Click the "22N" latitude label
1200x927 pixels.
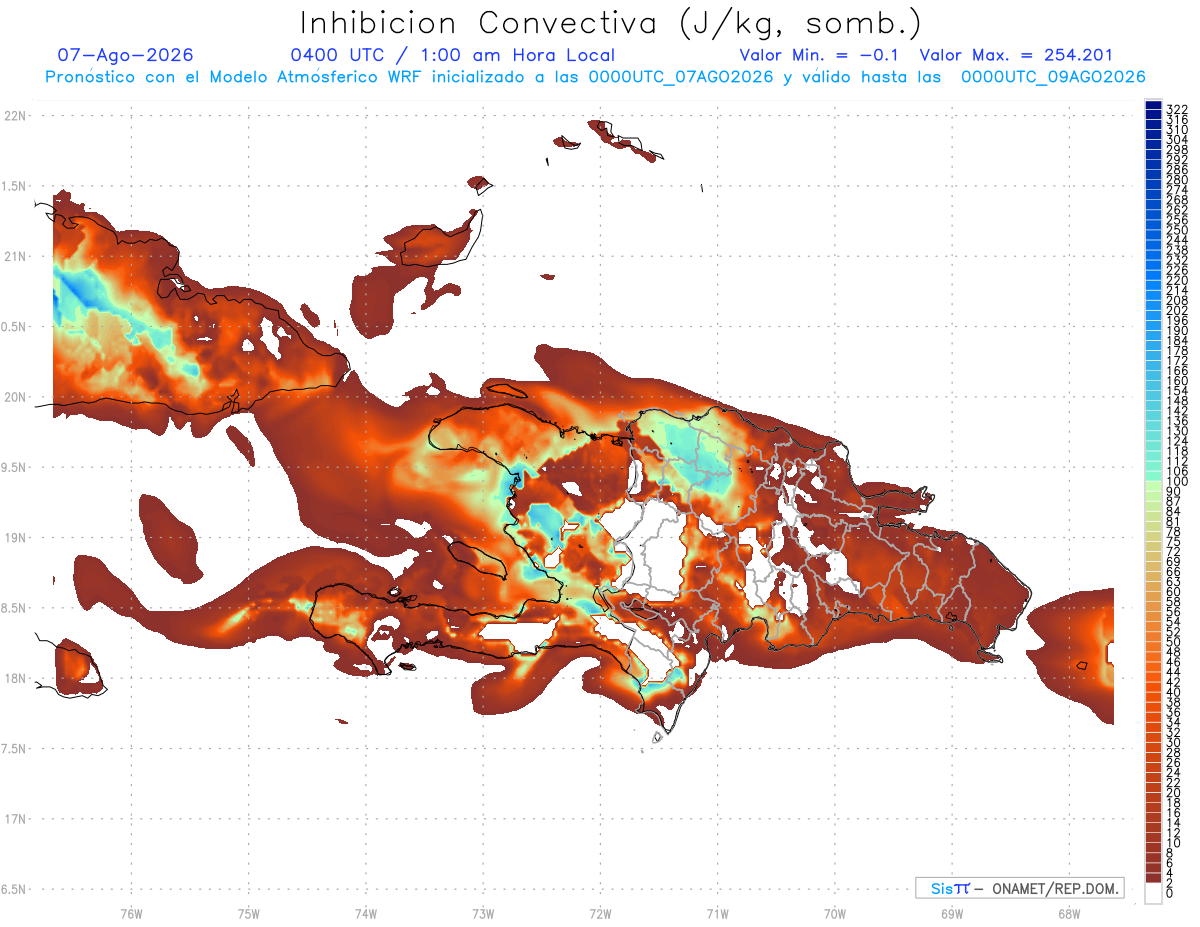pyautogui.click(x=16, y=115)
